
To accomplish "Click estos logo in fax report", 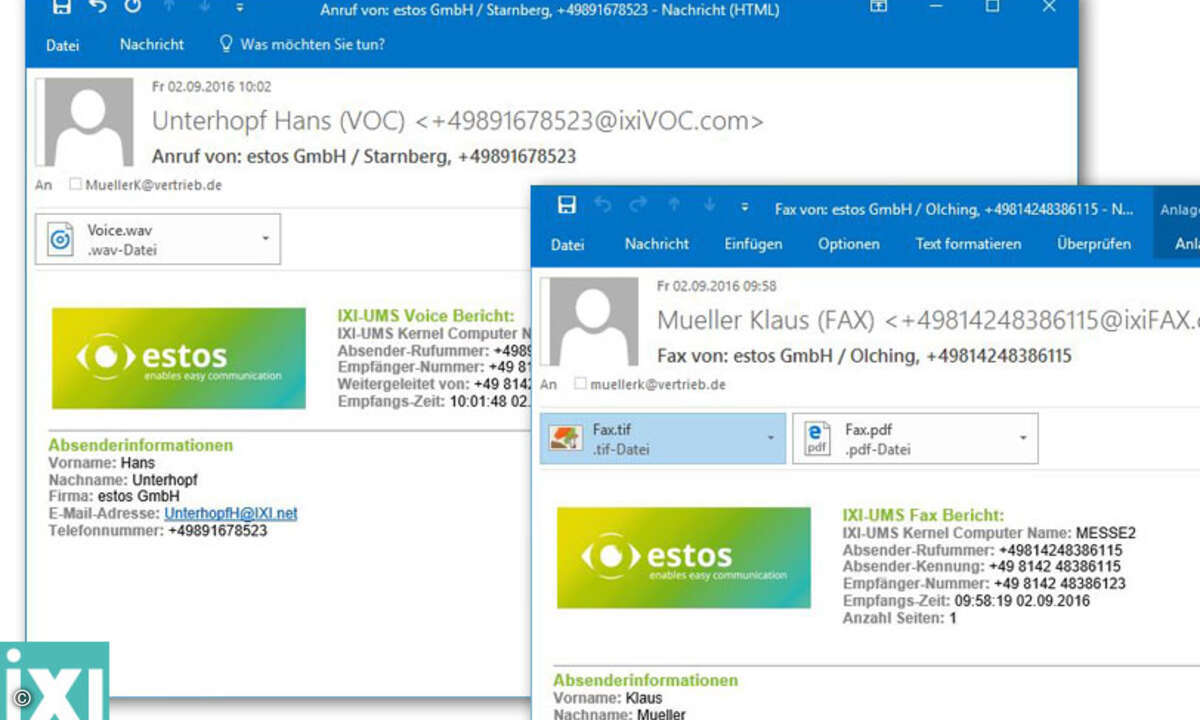I will [684, 558].
